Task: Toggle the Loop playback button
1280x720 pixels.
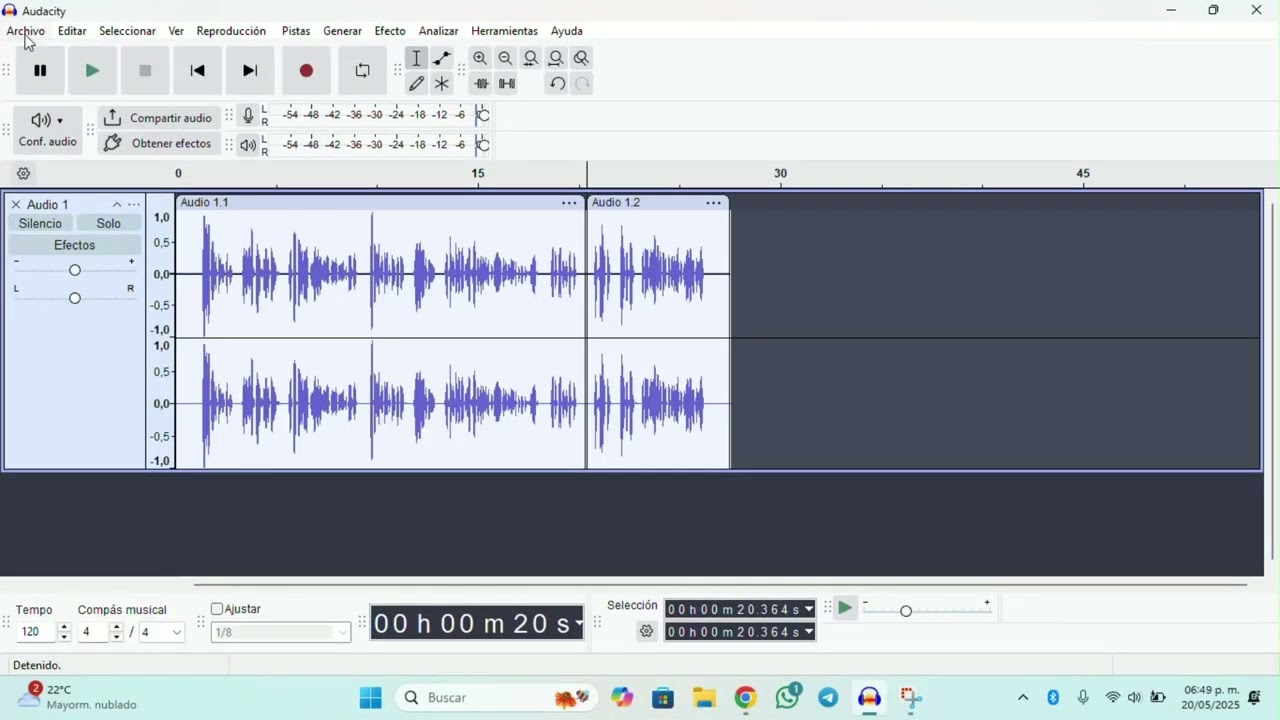Action: click(x=362, y=71)
